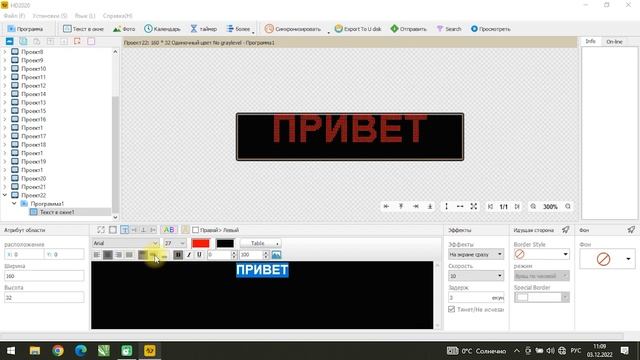Viewport: 640px width, 360px height.
Task: Switch to the Info tab
Action: (590, 42)
